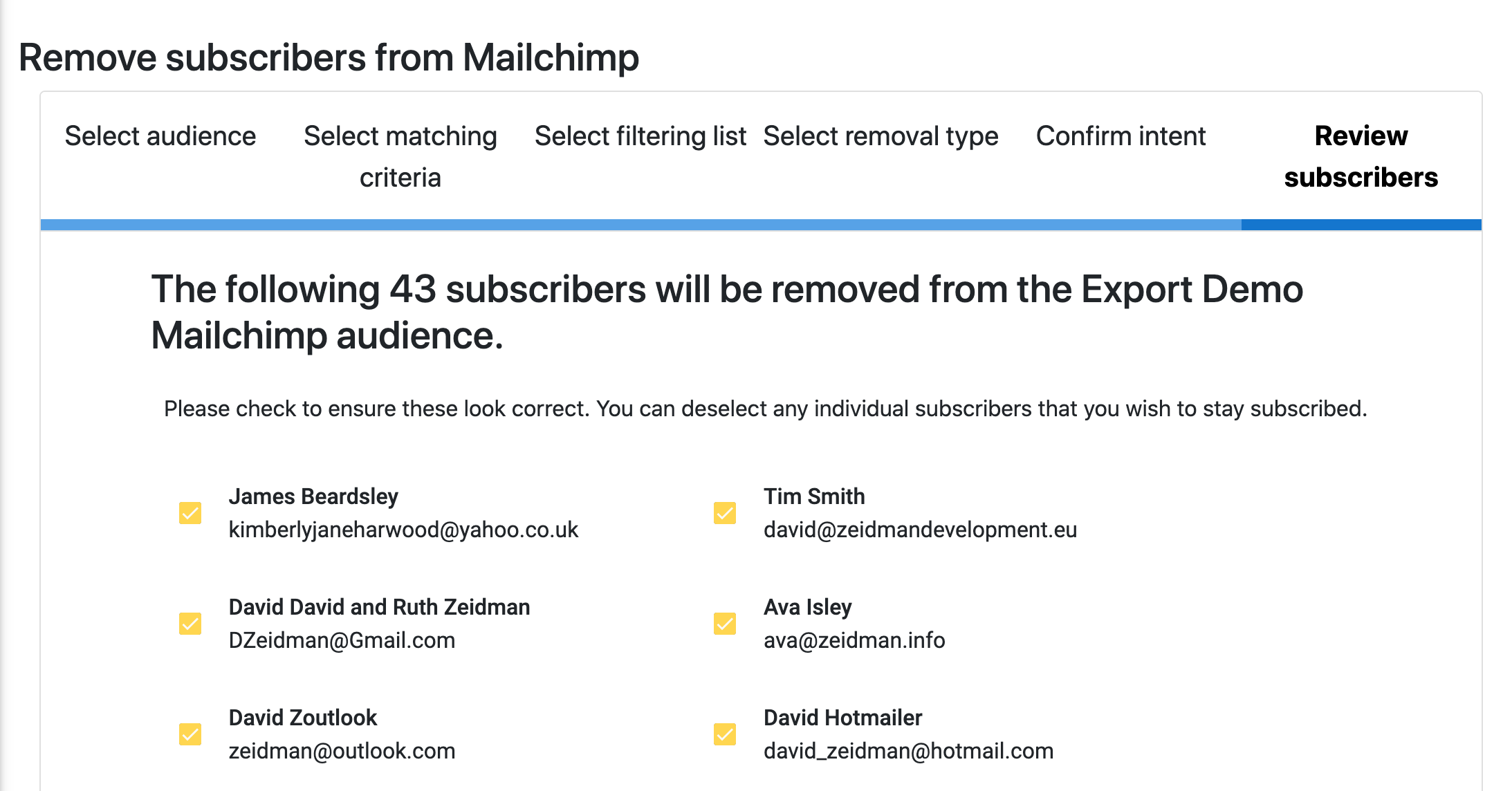Go to Select audience step
The width and height of the screenshot is (1512, 791).
(160, 136)
